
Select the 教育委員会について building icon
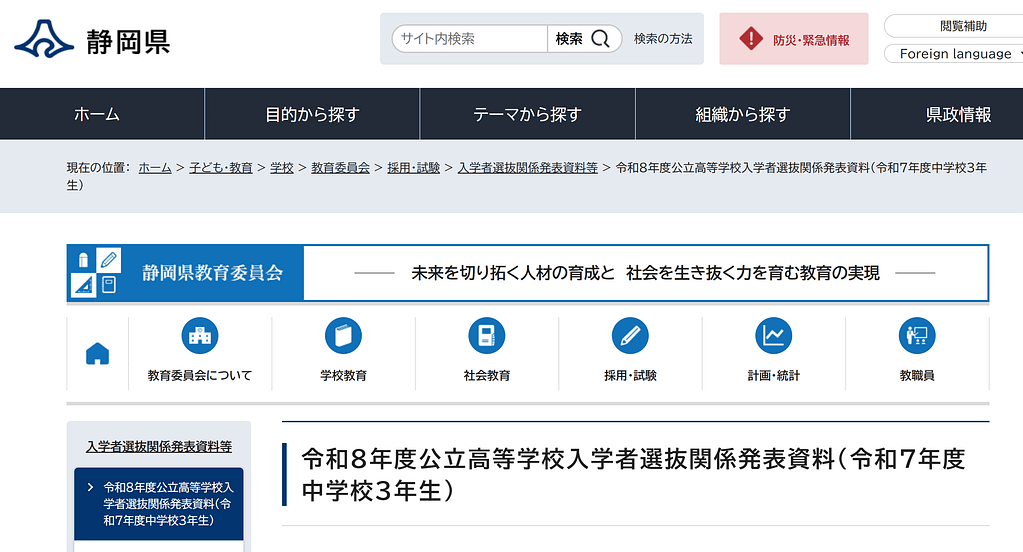tap(200, 336)
